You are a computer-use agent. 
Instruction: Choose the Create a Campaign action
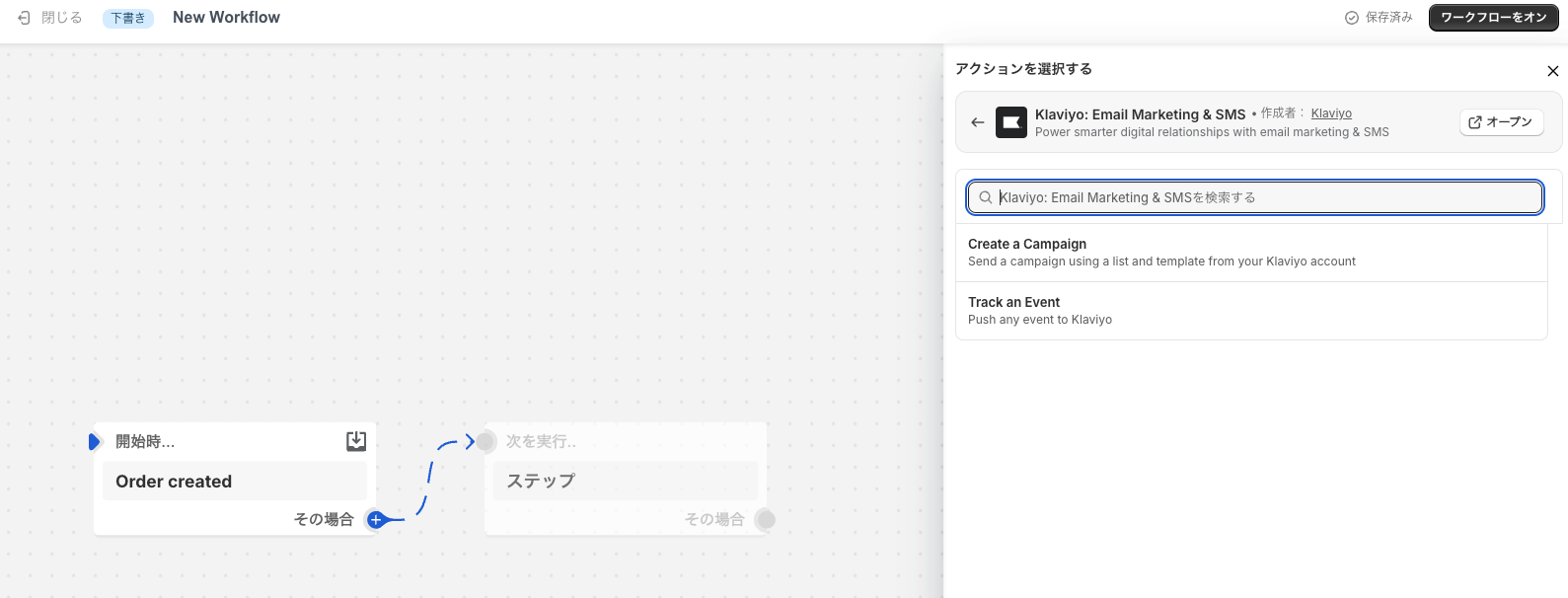[x=1251, y=253]
